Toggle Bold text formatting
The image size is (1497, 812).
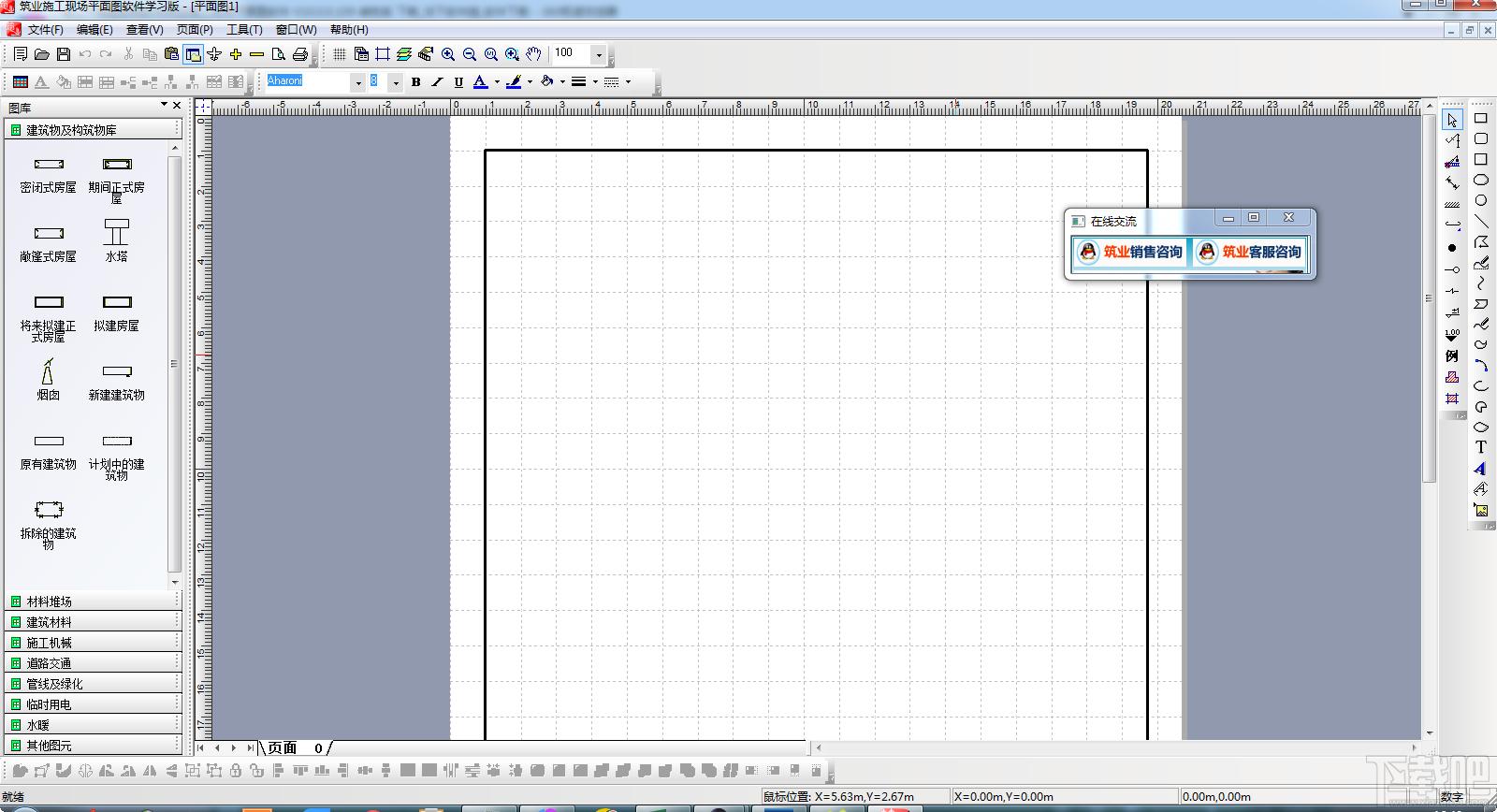pyautogui.click(x=416, y=82)
